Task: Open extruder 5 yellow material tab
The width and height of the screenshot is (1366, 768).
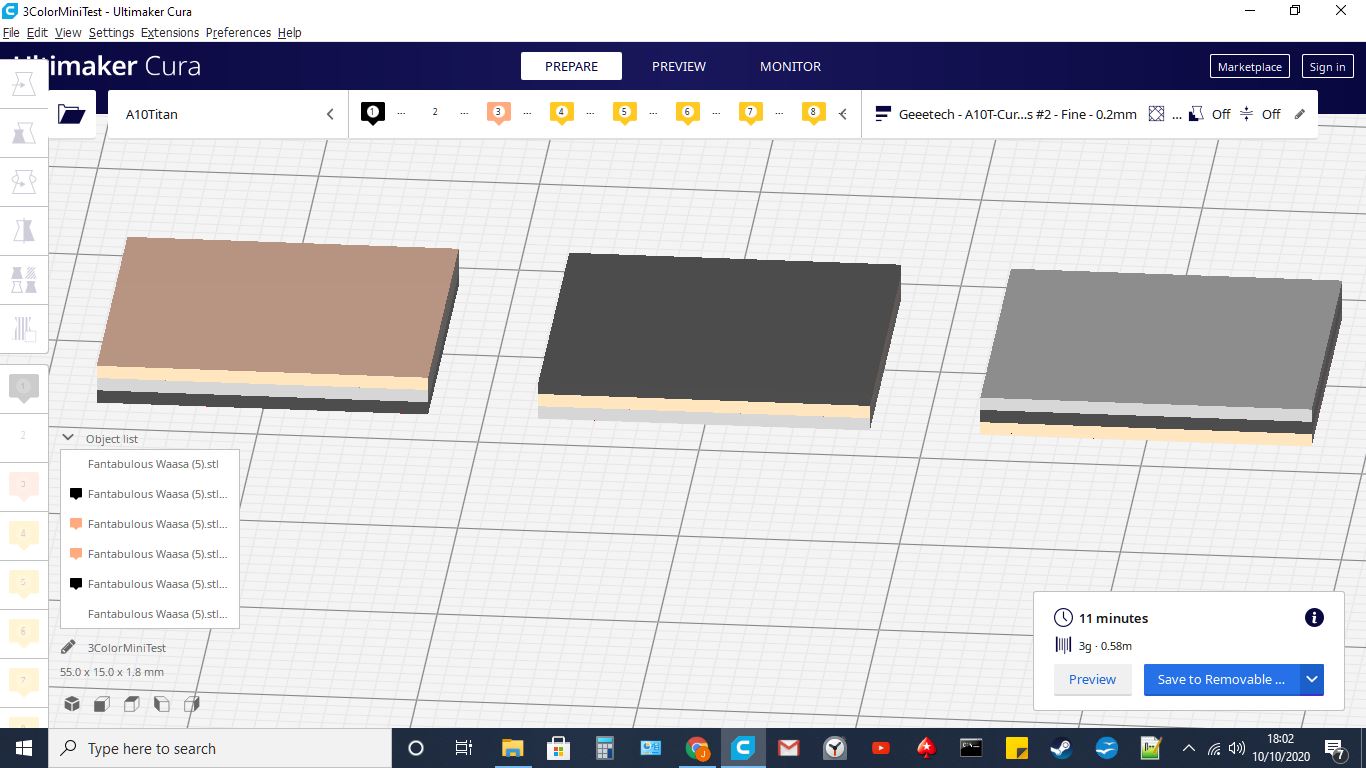Action: [x=624, y=113]
